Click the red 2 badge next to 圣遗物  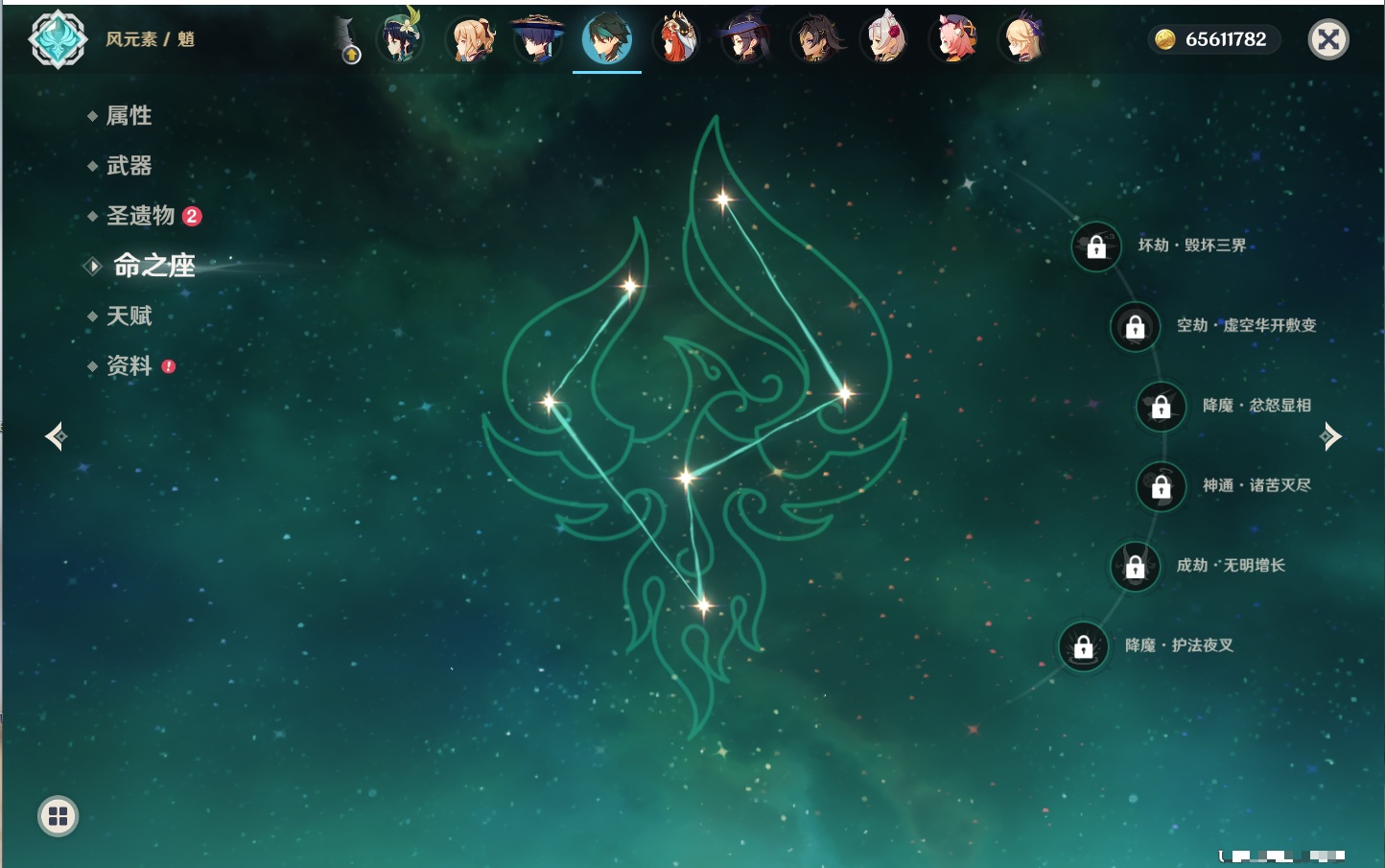192,216
